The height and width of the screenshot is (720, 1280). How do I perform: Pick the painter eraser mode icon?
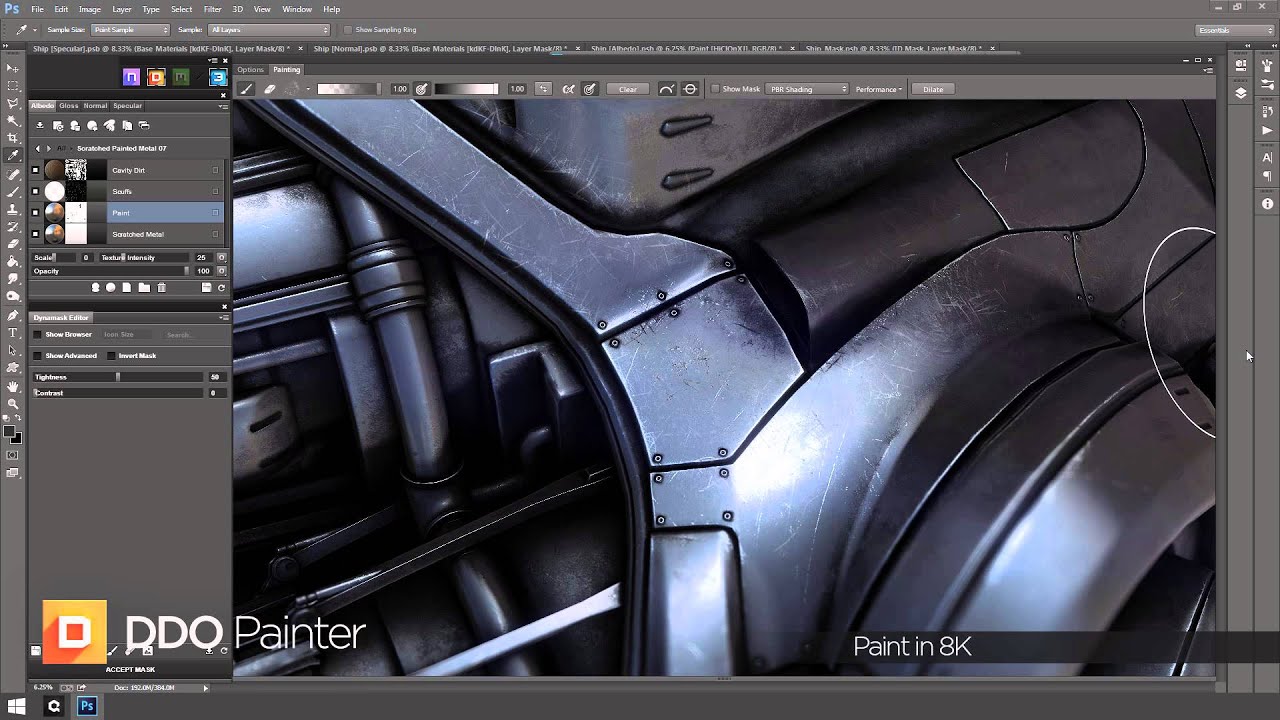pyautogui.click(x=270, y=89)
